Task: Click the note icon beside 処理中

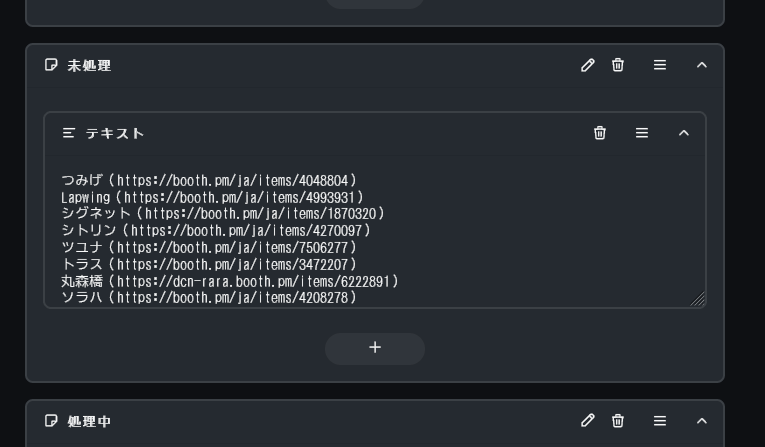Action: tap(51, 421)
